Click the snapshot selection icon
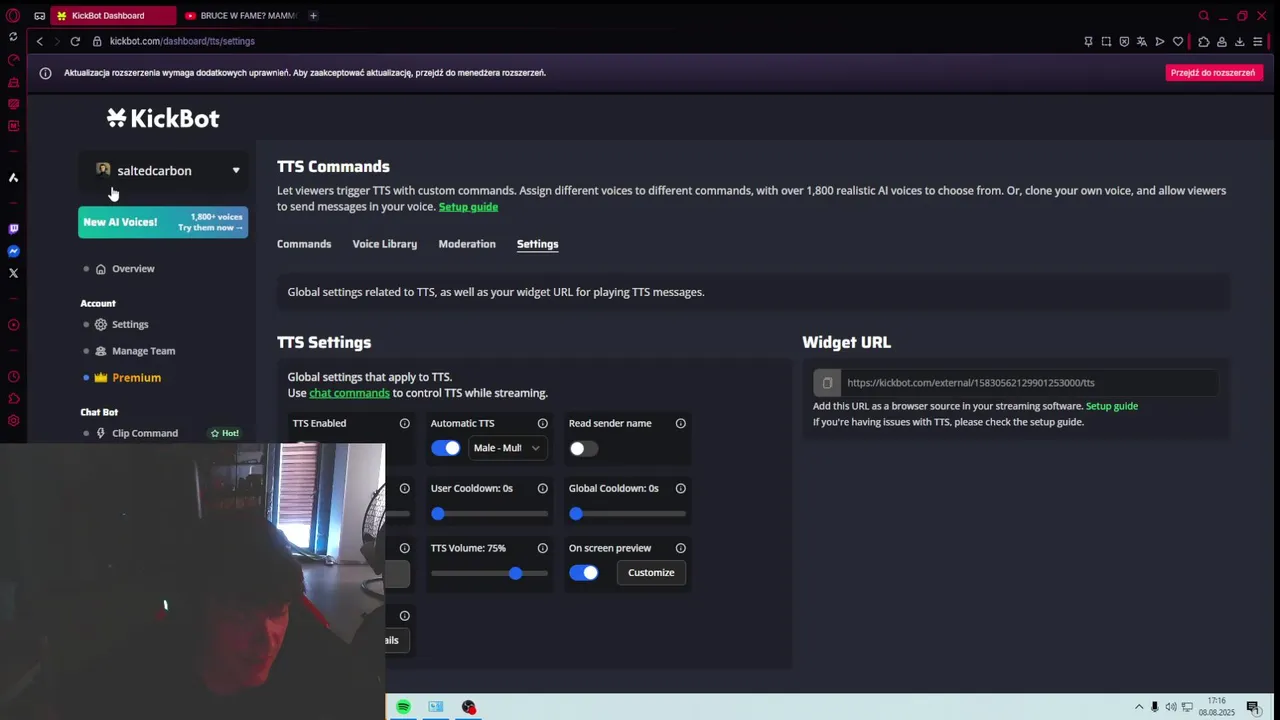This screenshot has width=1280, height=720. [x=1106, y=41]
